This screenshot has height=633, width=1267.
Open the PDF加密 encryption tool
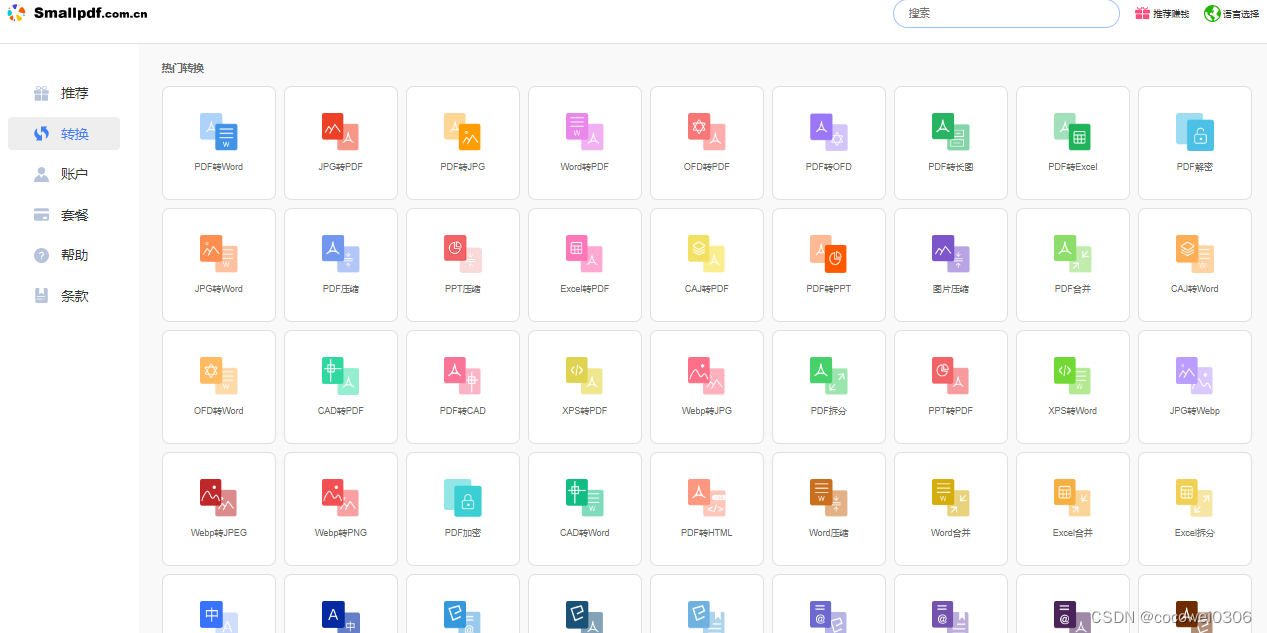pos(462,509)
